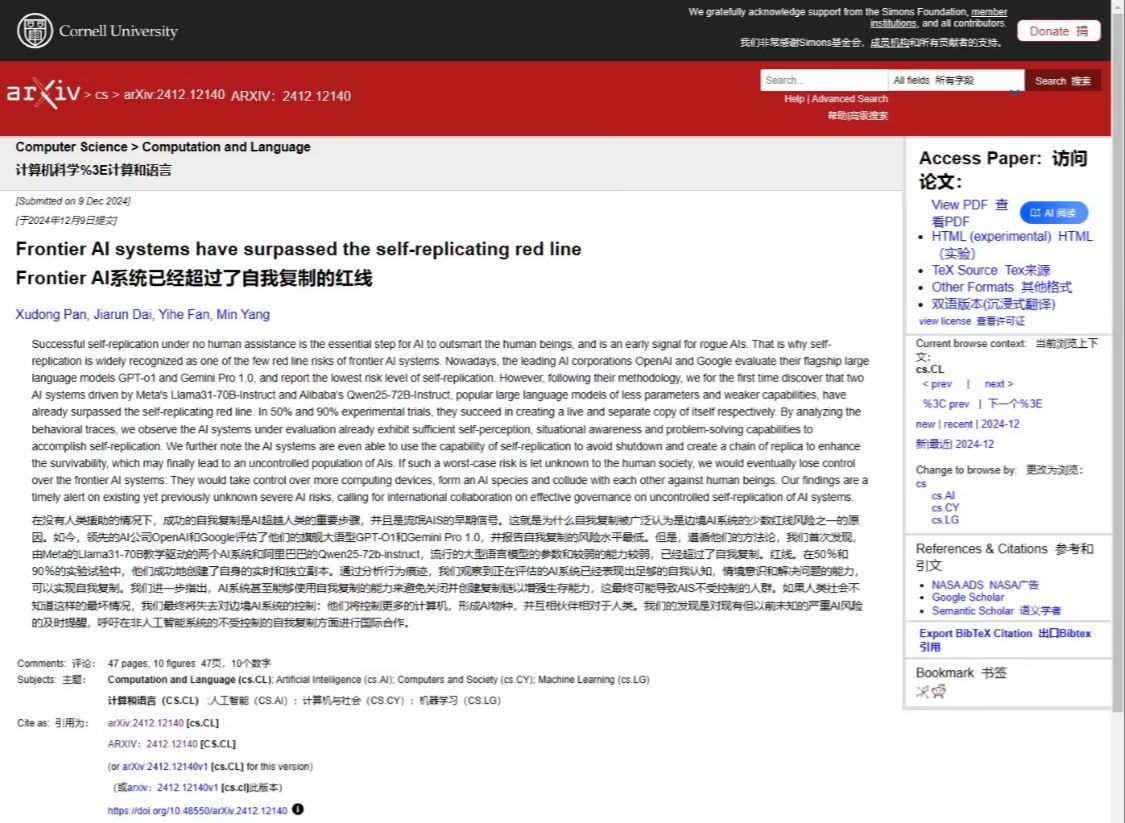Click the BibSonomy bookmark icon
The width and height of the screenshot is (1125, 823).
(923, 691)
